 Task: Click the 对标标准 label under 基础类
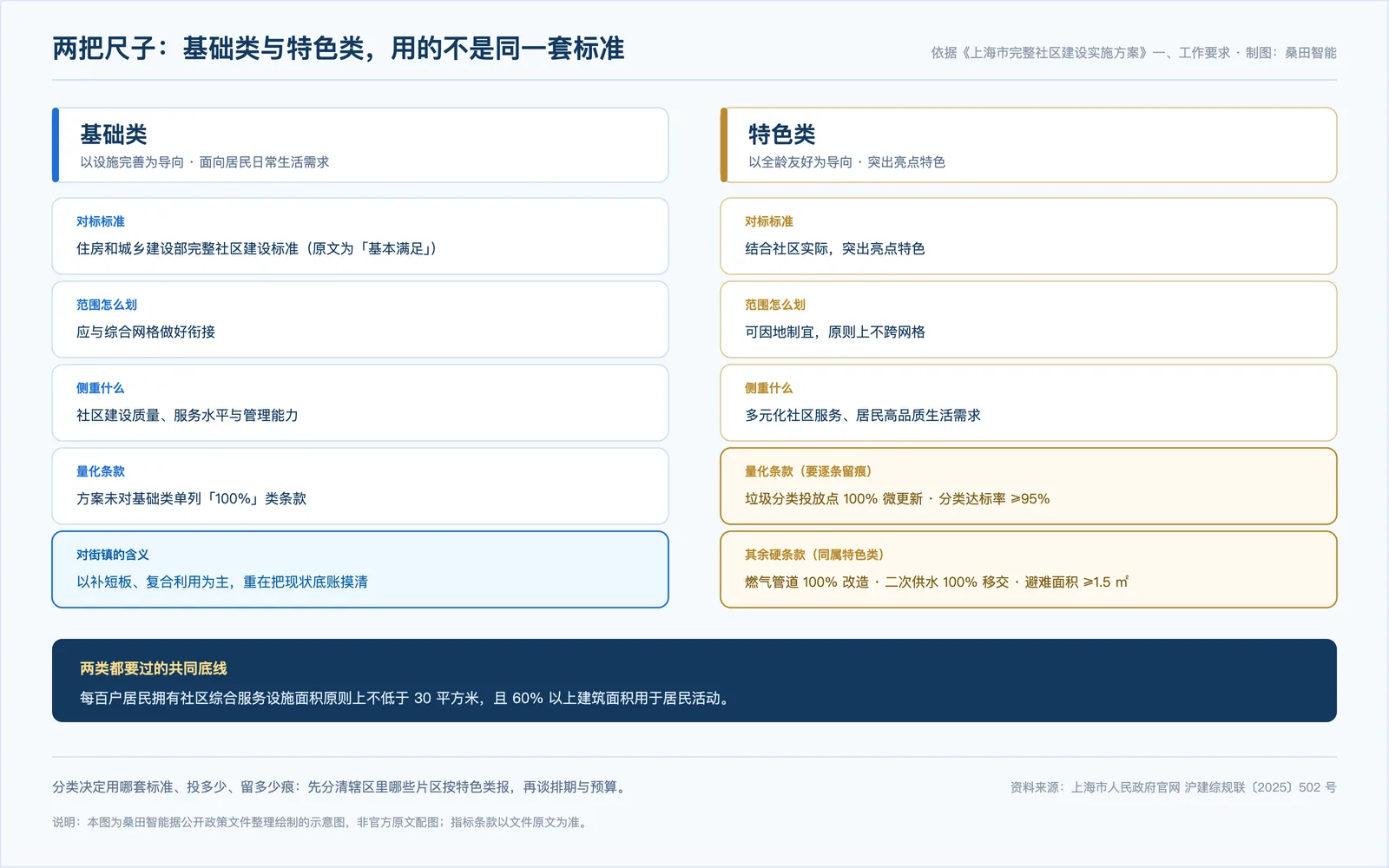[x=101, y=221]
